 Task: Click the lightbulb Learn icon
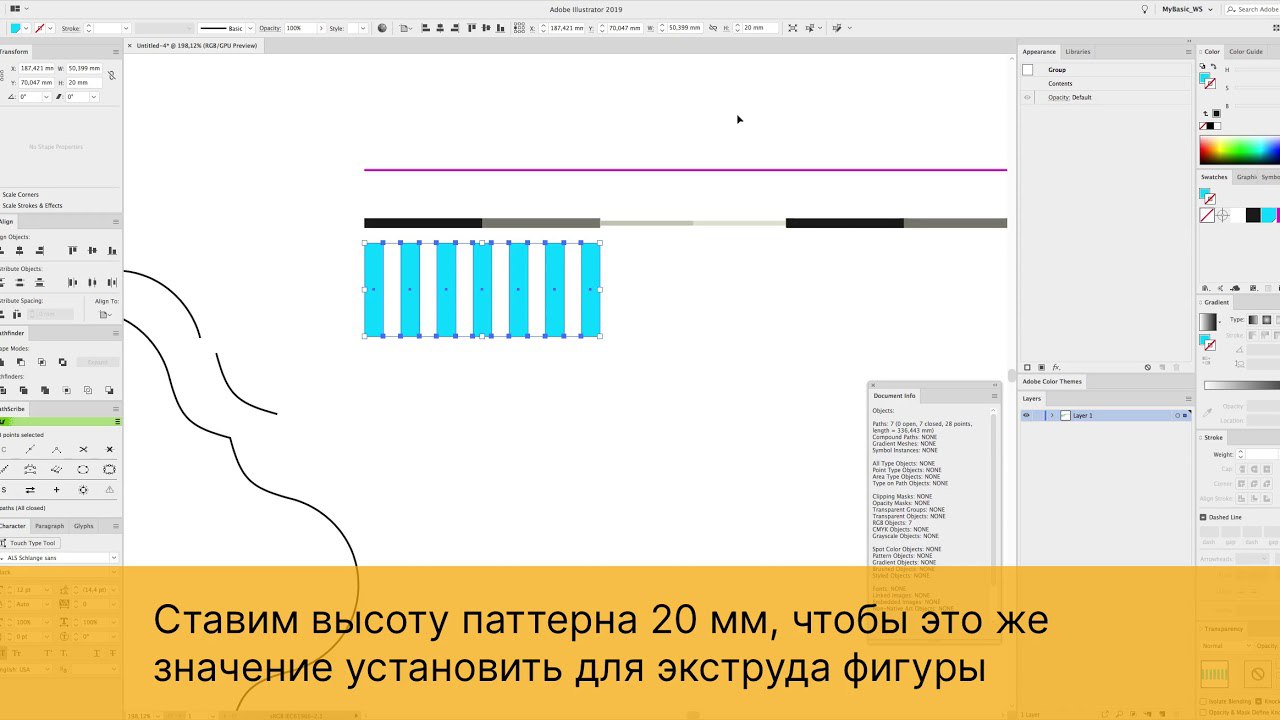tap(1145, 9)
